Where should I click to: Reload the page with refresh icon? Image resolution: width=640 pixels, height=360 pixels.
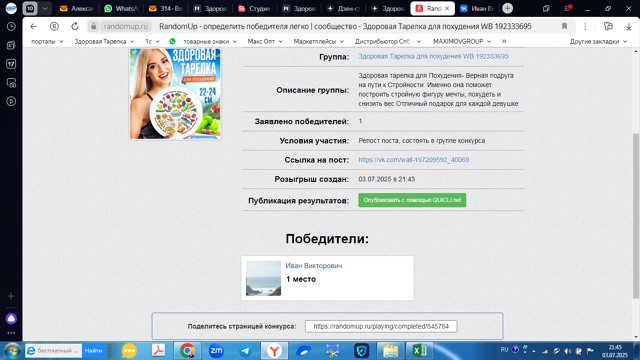[x=75, y=27]
